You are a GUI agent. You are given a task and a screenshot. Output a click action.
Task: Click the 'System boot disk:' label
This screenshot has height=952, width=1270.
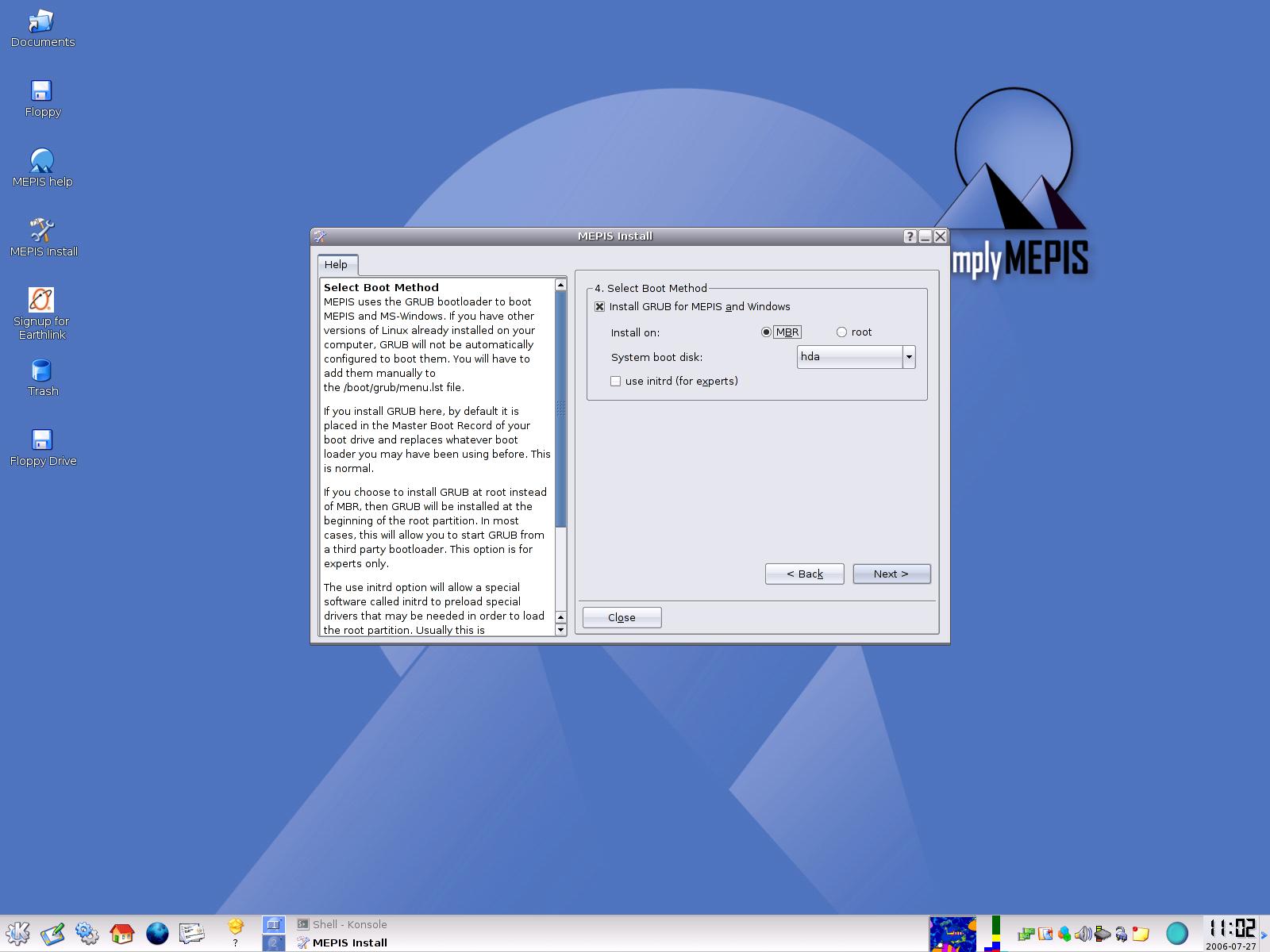tap(656, 358)
